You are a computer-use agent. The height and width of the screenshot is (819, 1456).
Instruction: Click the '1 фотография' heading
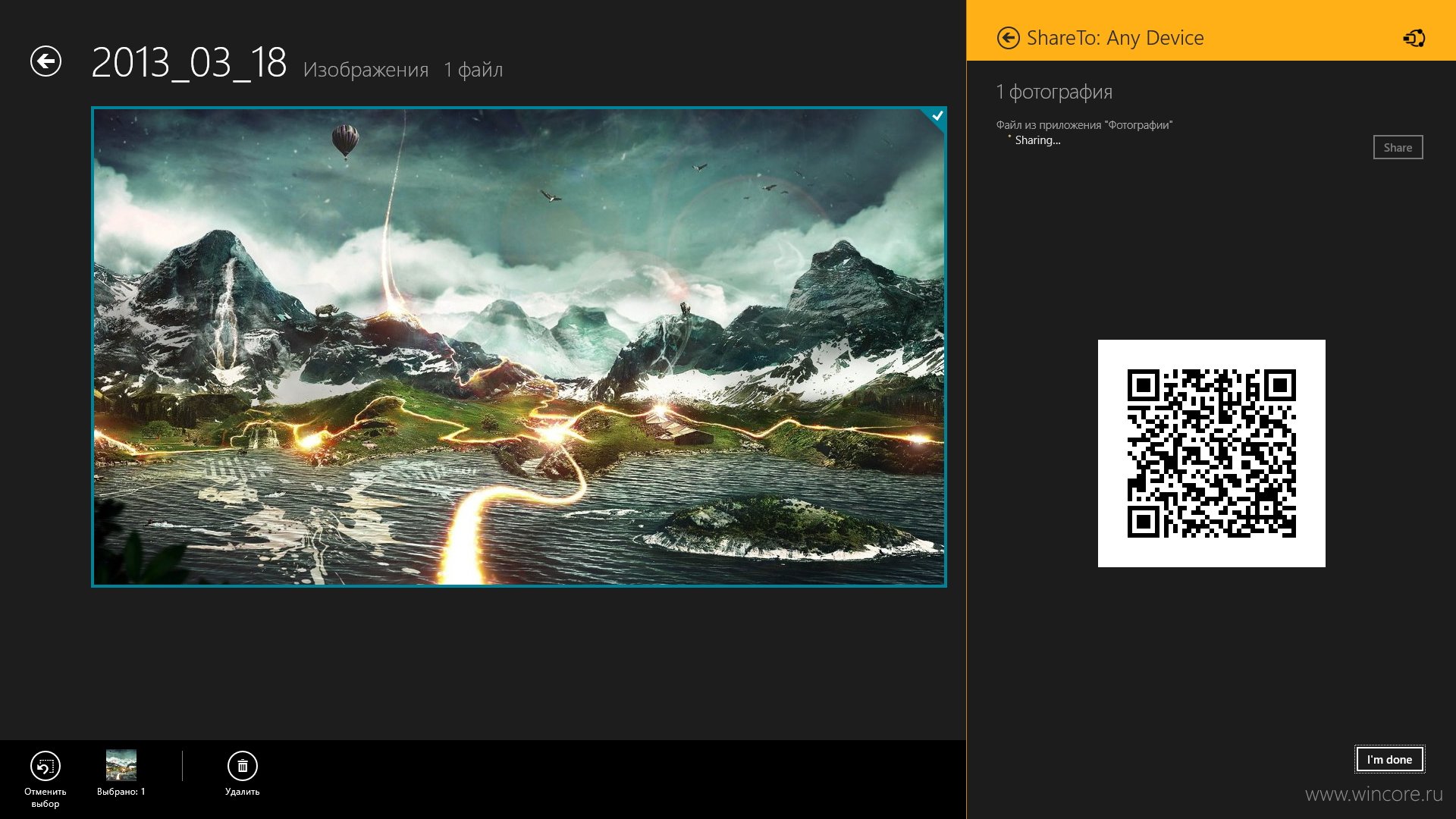tap(1054, 92)
